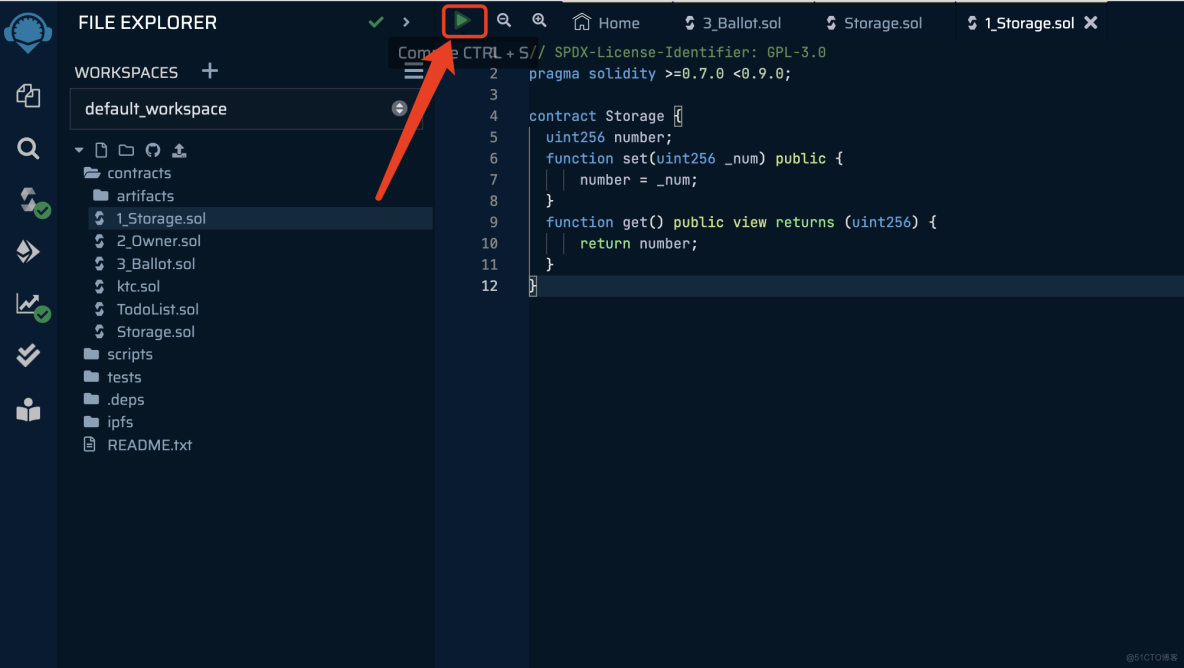
Task: Zoom in the editor font
Action: click(x=539, y=20)
